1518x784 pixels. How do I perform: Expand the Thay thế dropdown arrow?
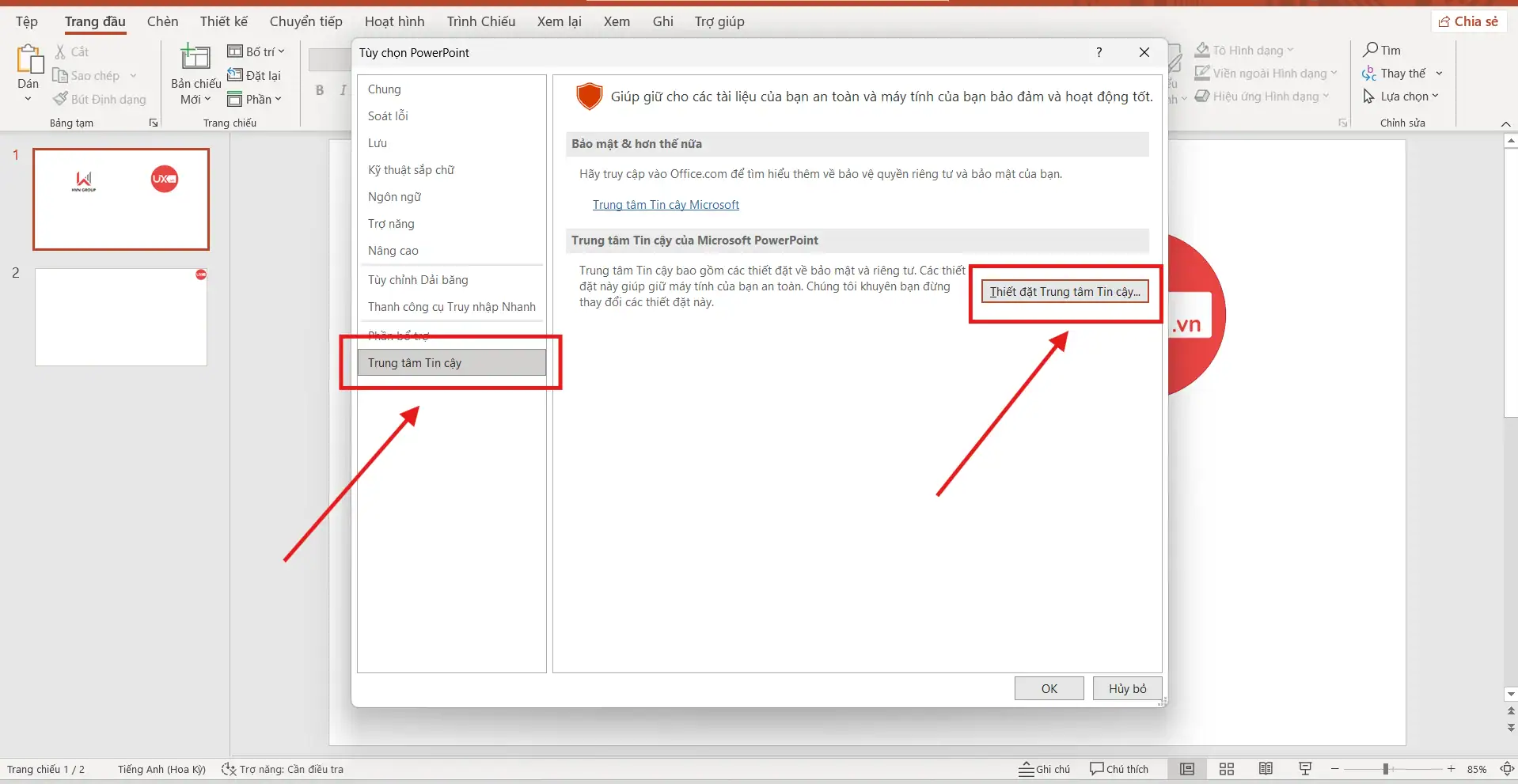coord(1439,74)
